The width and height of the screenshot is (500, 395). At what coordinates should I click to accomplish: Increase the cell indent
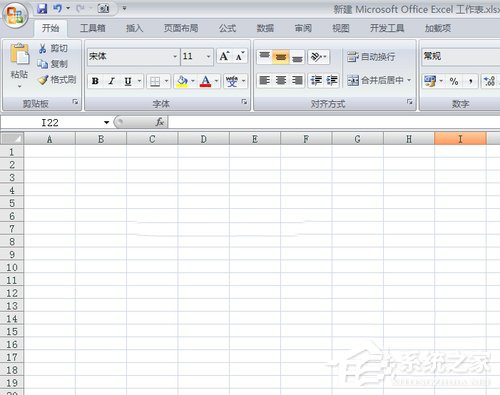pos(332,80)
